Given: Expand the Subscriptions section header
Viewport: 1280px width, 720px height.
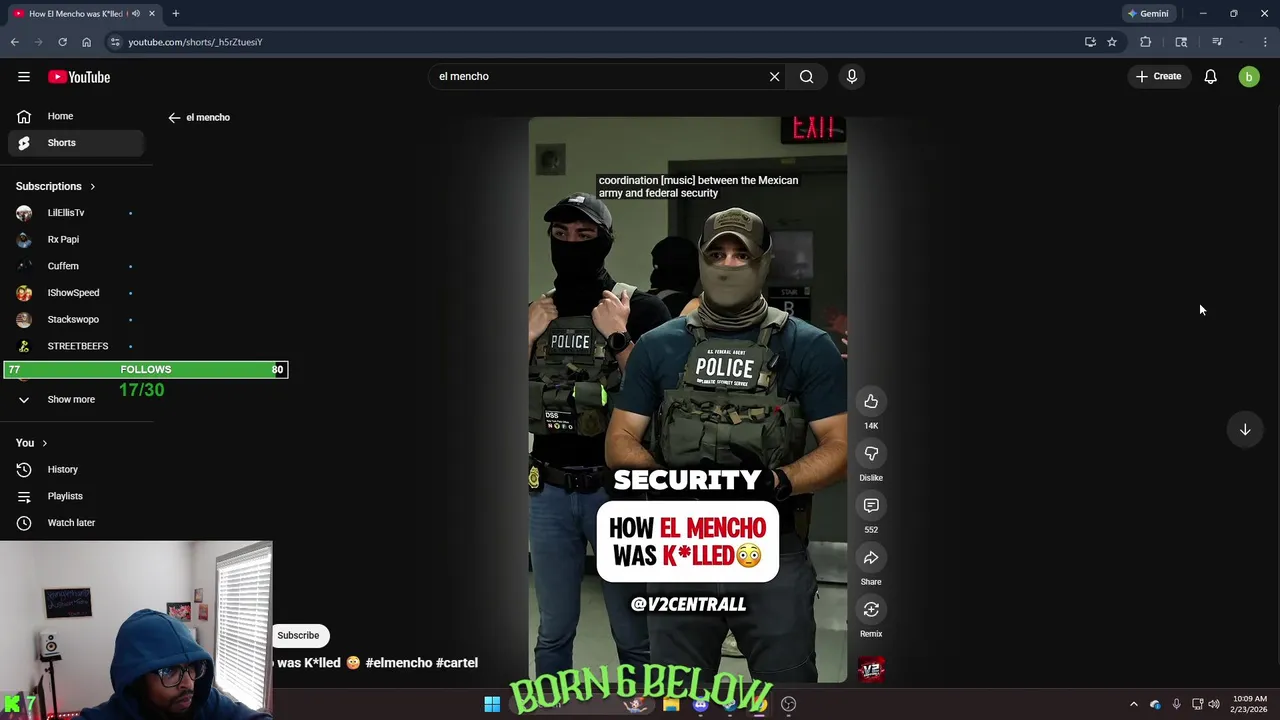Looking at the screenshot, I should coord(56,186).
